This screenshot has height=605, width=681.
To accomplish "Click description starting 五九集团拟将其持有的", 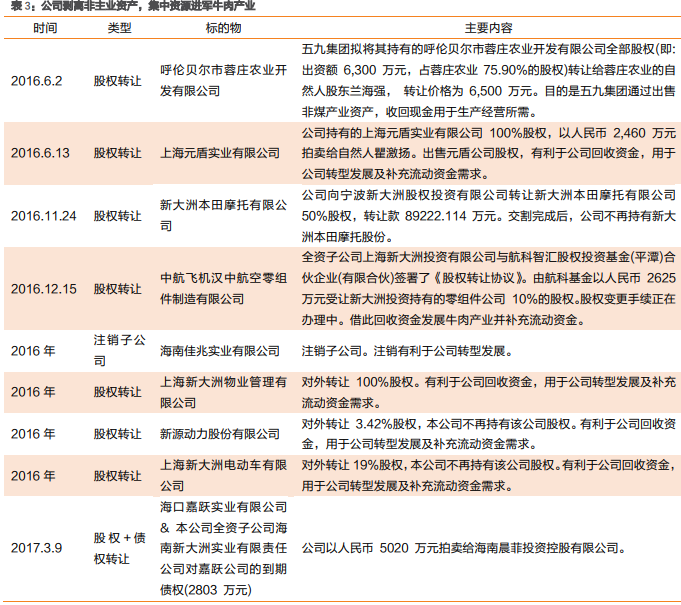I will click(x=489, y=81).
